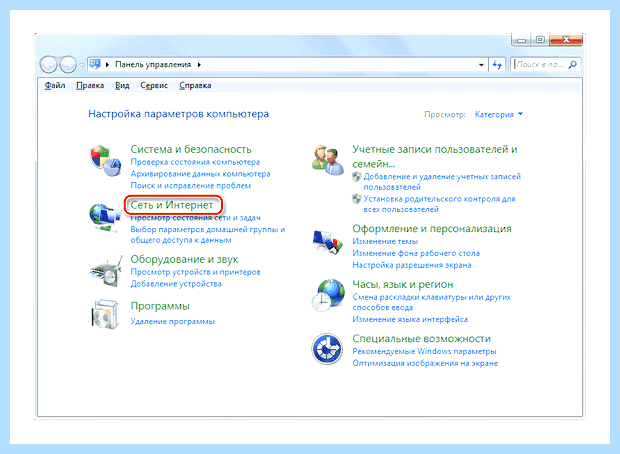Click Проверка состояния компьютера link

(x=195, y=162)
